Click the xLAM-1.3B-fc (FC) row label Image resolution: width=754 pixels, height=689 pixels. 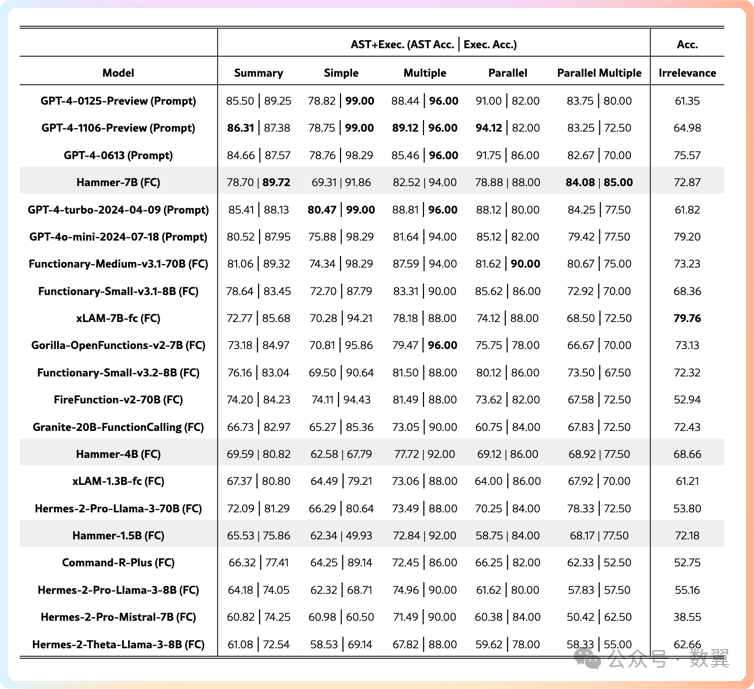click(118, 481)
